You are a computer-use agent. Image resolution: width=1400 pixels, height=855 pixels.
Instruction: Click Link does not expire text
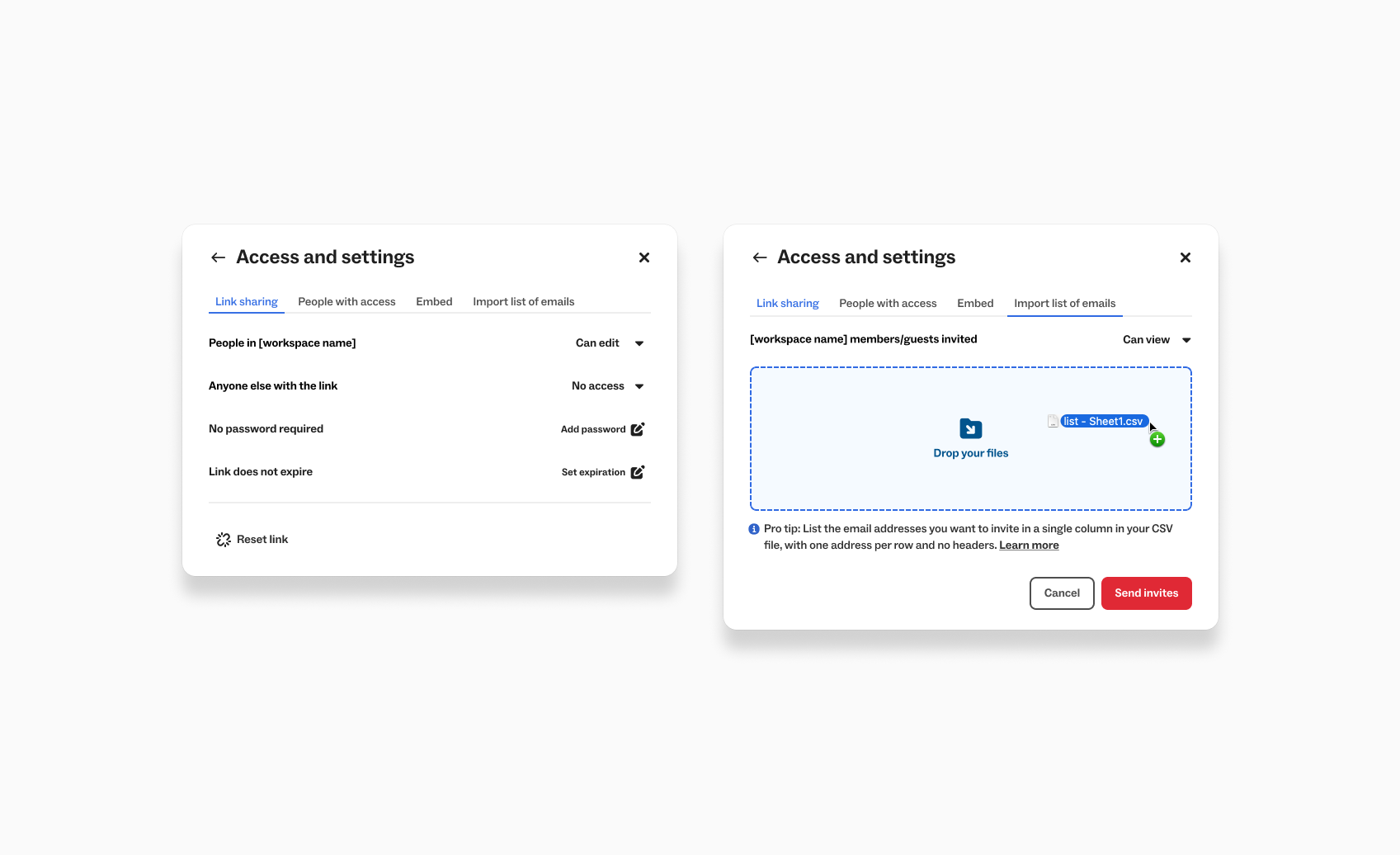pyautogui.click(x=261, y=472)
